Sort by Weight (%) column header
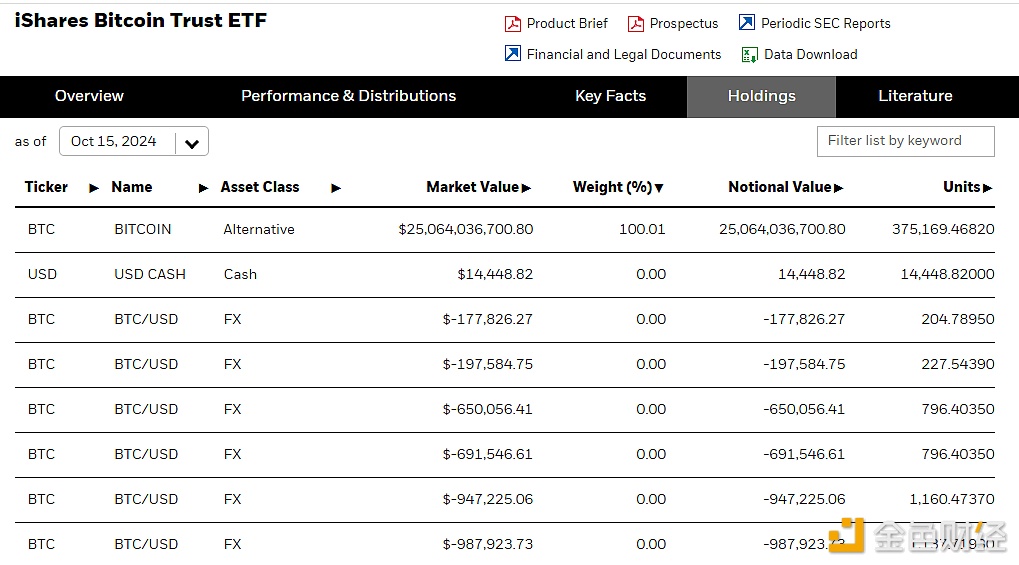 (x=612, y=187)
